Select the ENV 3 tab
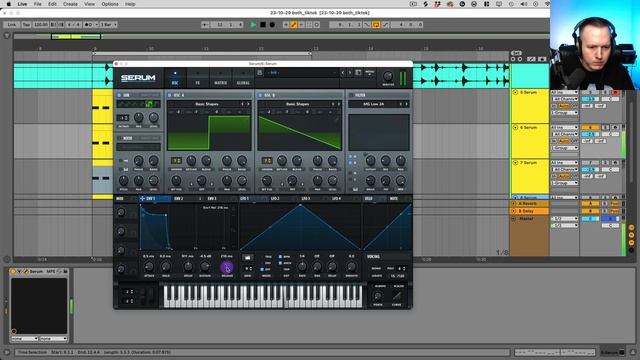Image resolution: width=640 pixels, height=360 pixels. pos(212,199)
